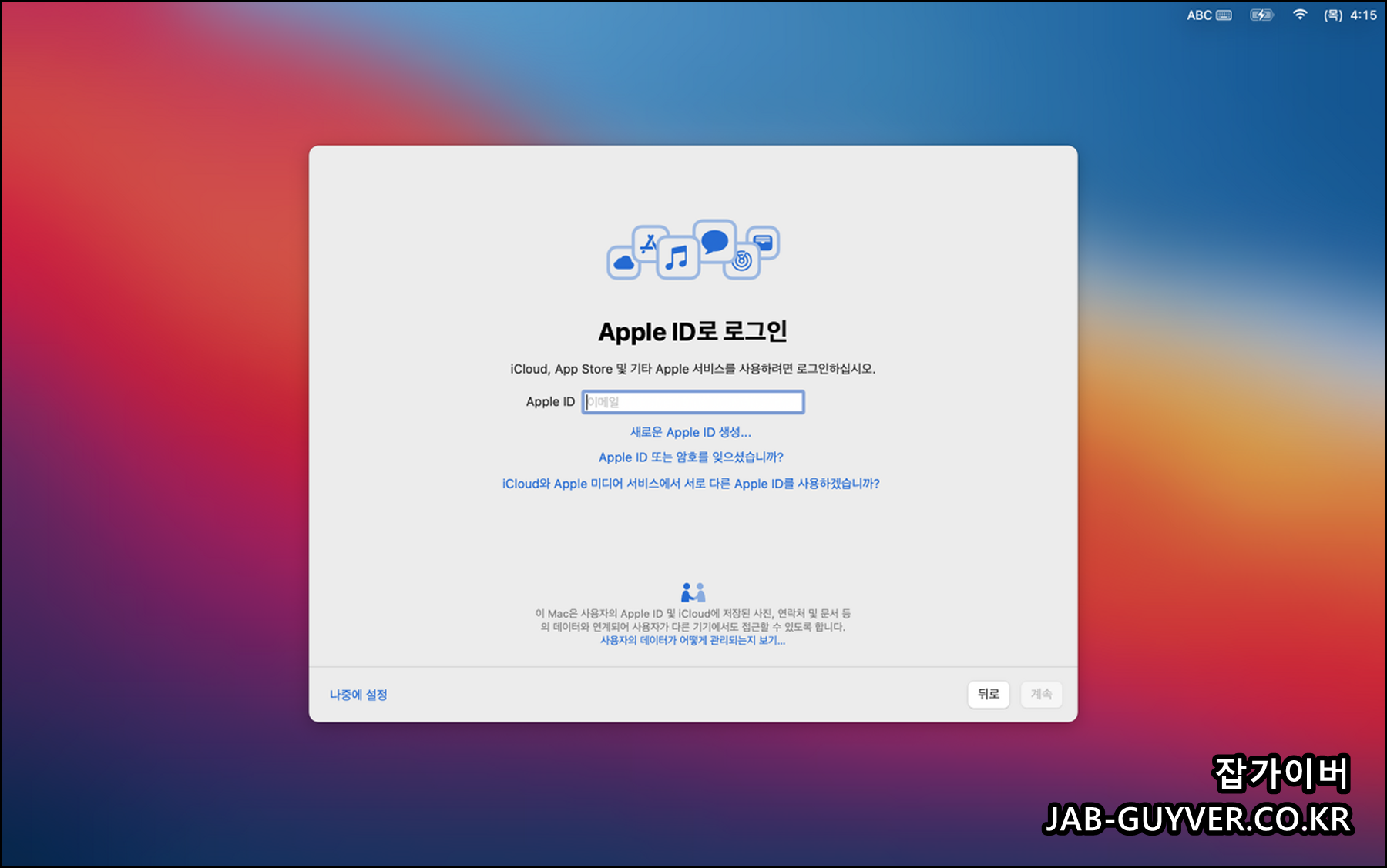Click the Wallet card icon in header graphic

tap(763, 243)
